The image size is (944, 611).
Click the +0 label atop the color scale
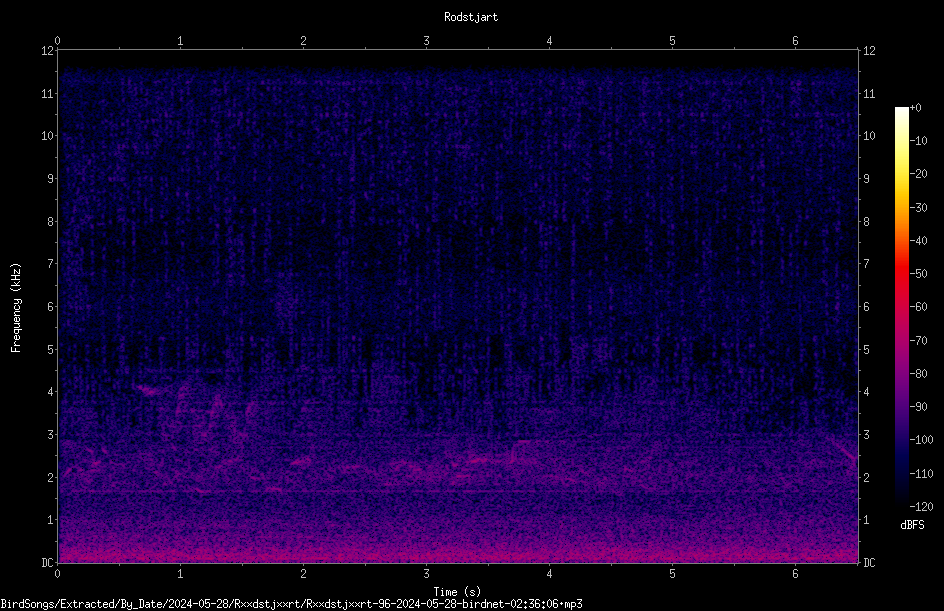[916, 108]
